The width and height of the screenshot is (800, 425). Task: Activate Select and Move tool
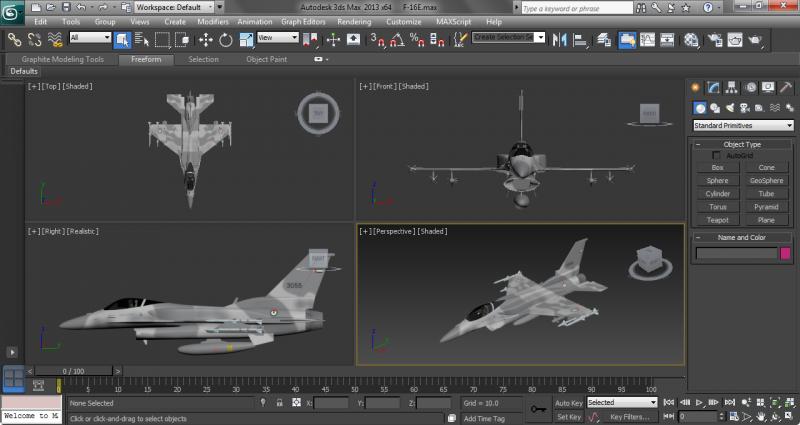pyautogui.click(x=206, y=39)
